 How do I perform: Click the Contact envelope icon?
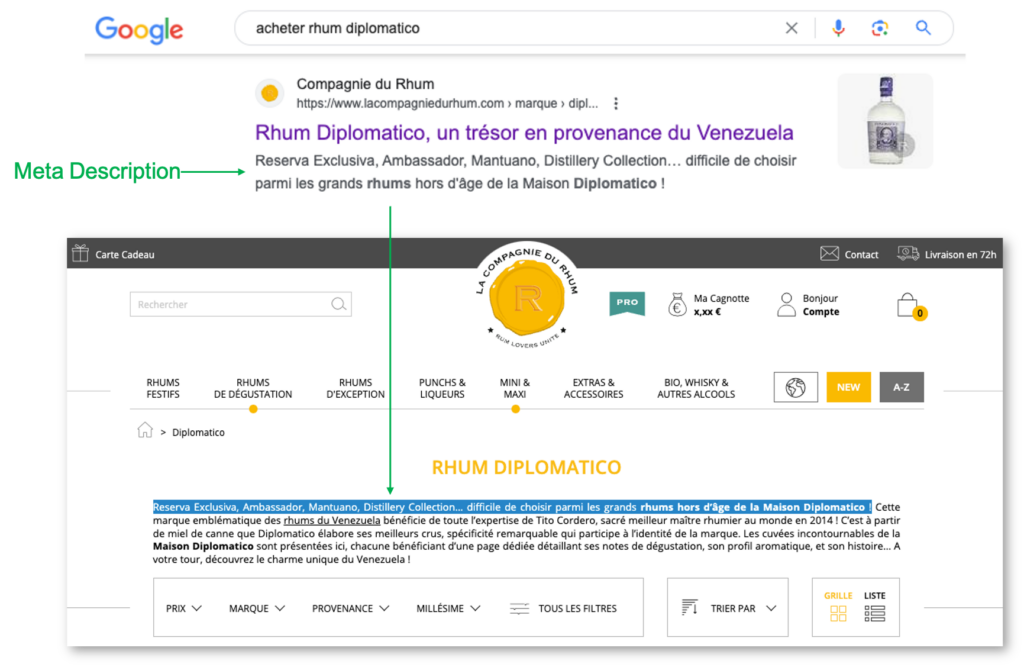[829, 253]
